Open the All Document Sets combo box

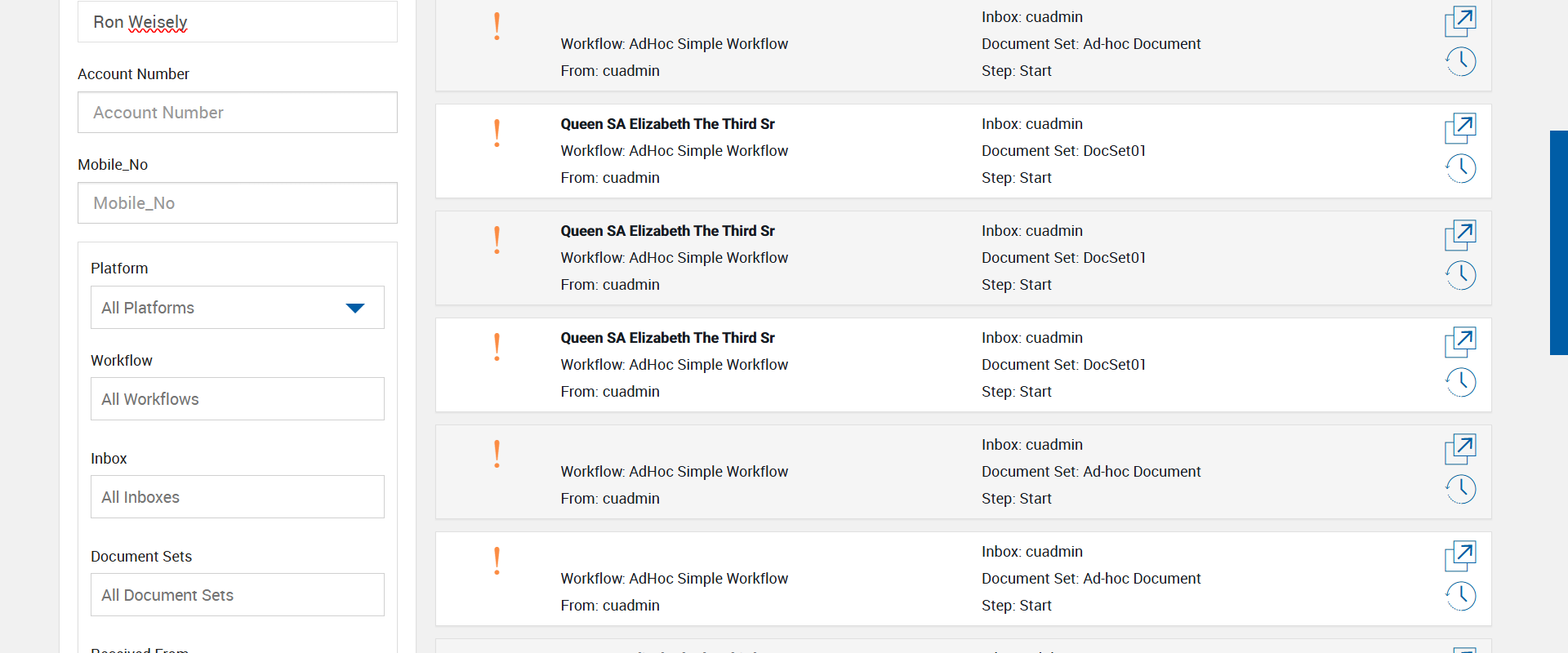pyautogui.click(x=237, y=595)
